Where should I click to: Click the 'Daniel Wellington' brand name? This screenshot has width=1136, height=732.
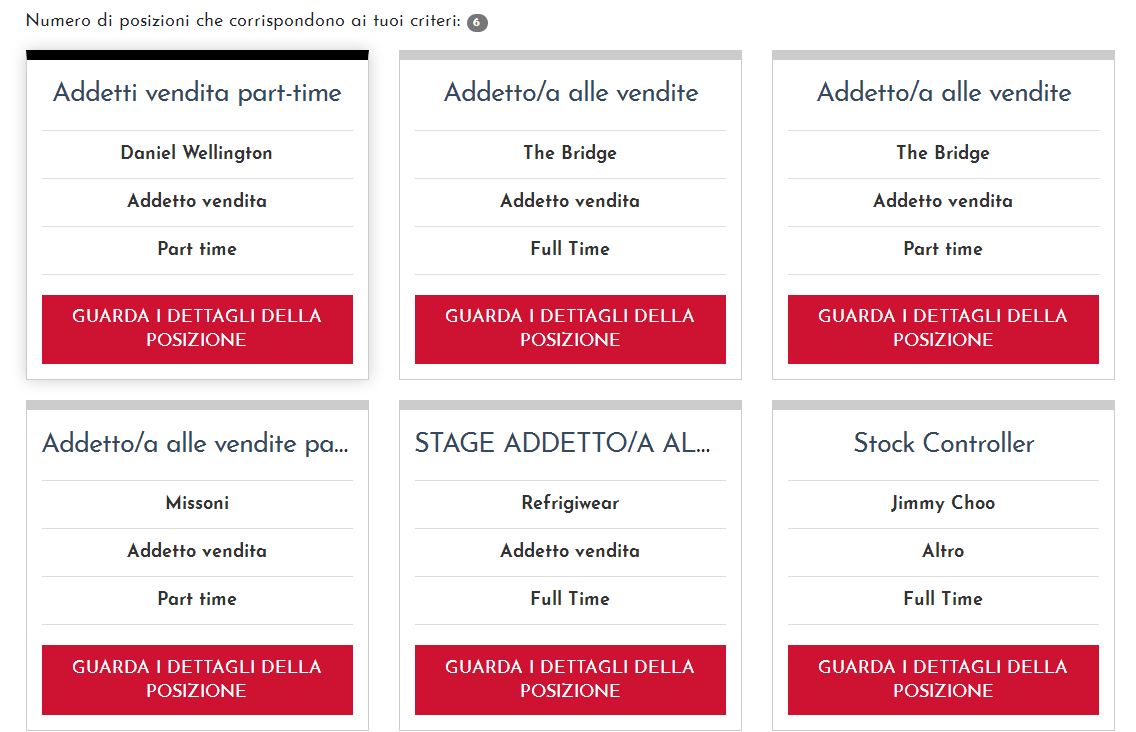197,153
